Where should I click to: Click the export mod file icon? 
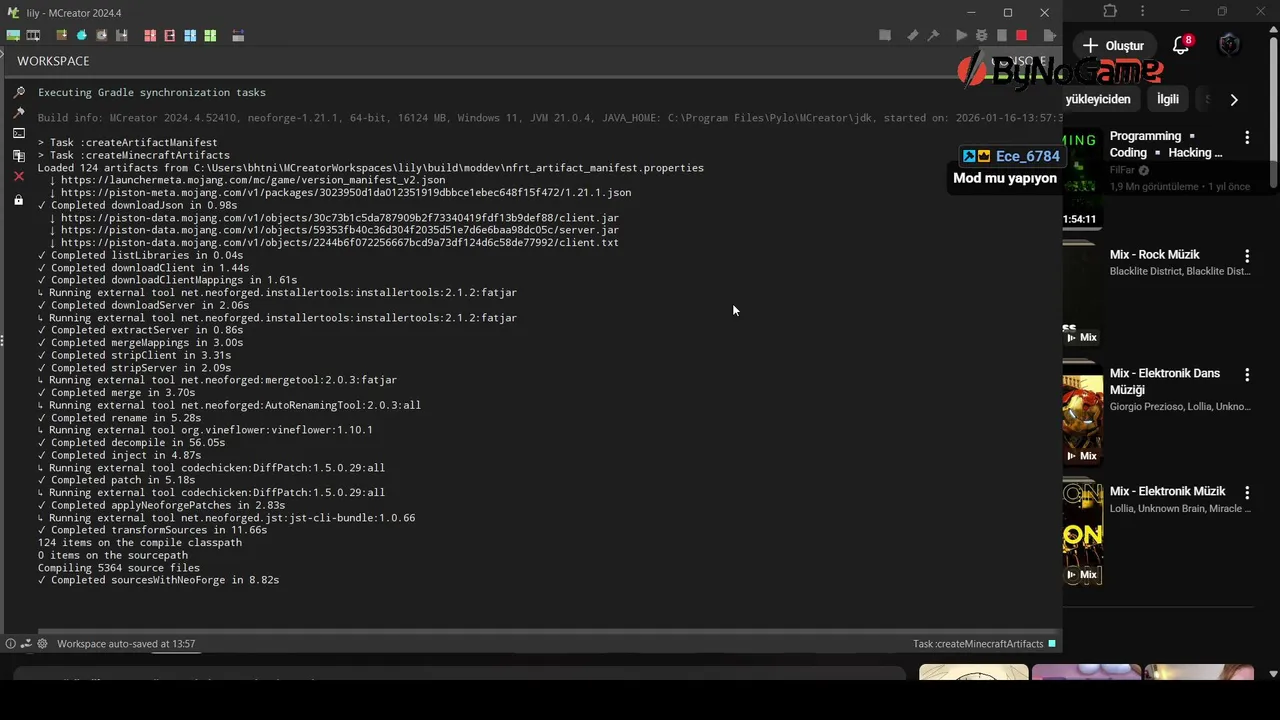coord(1049,35)
